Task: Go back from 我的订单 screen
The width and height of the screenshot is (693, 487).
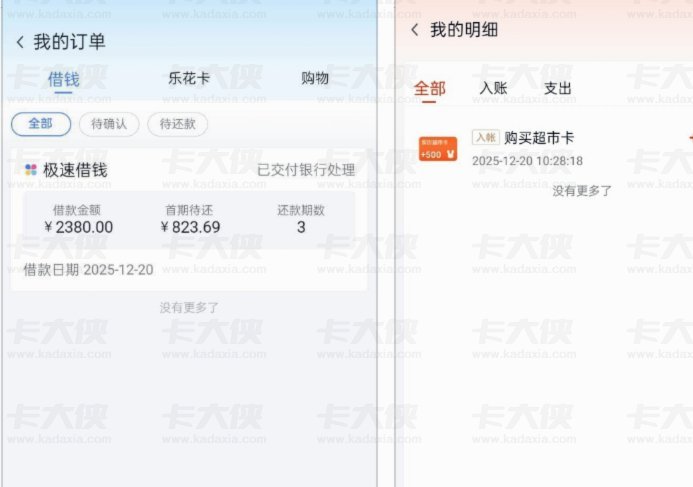Action: pos(20,42)
